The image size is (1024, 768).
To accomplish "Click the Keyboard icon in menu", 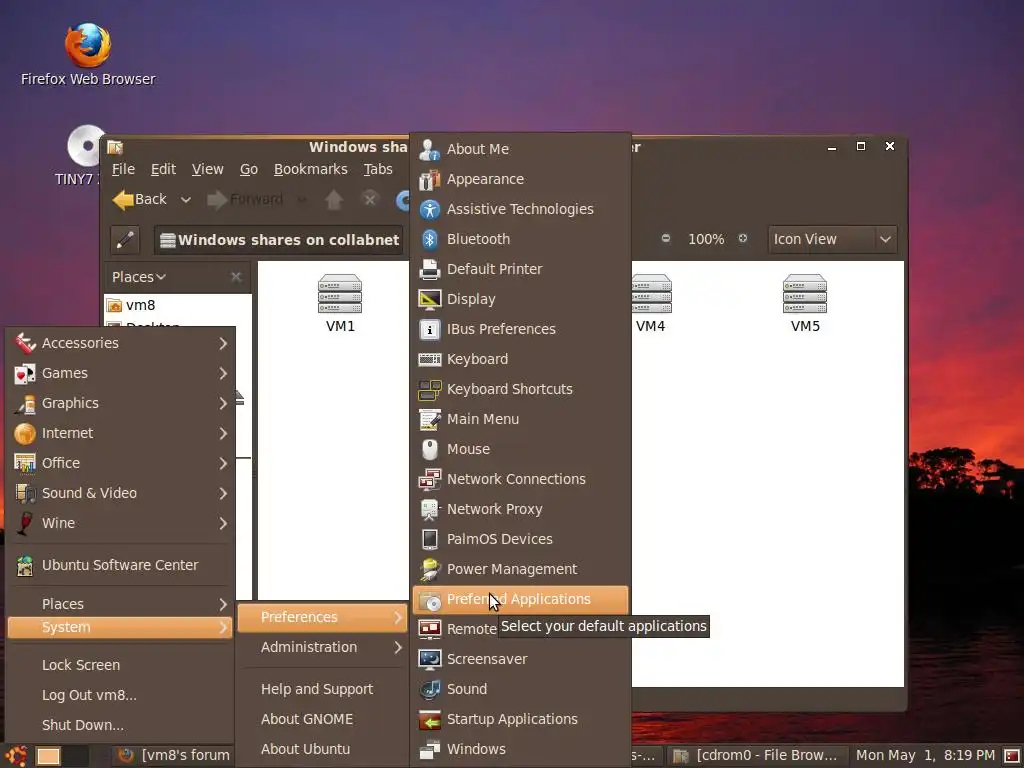I will pyautogui.click(x=429, y=359).
